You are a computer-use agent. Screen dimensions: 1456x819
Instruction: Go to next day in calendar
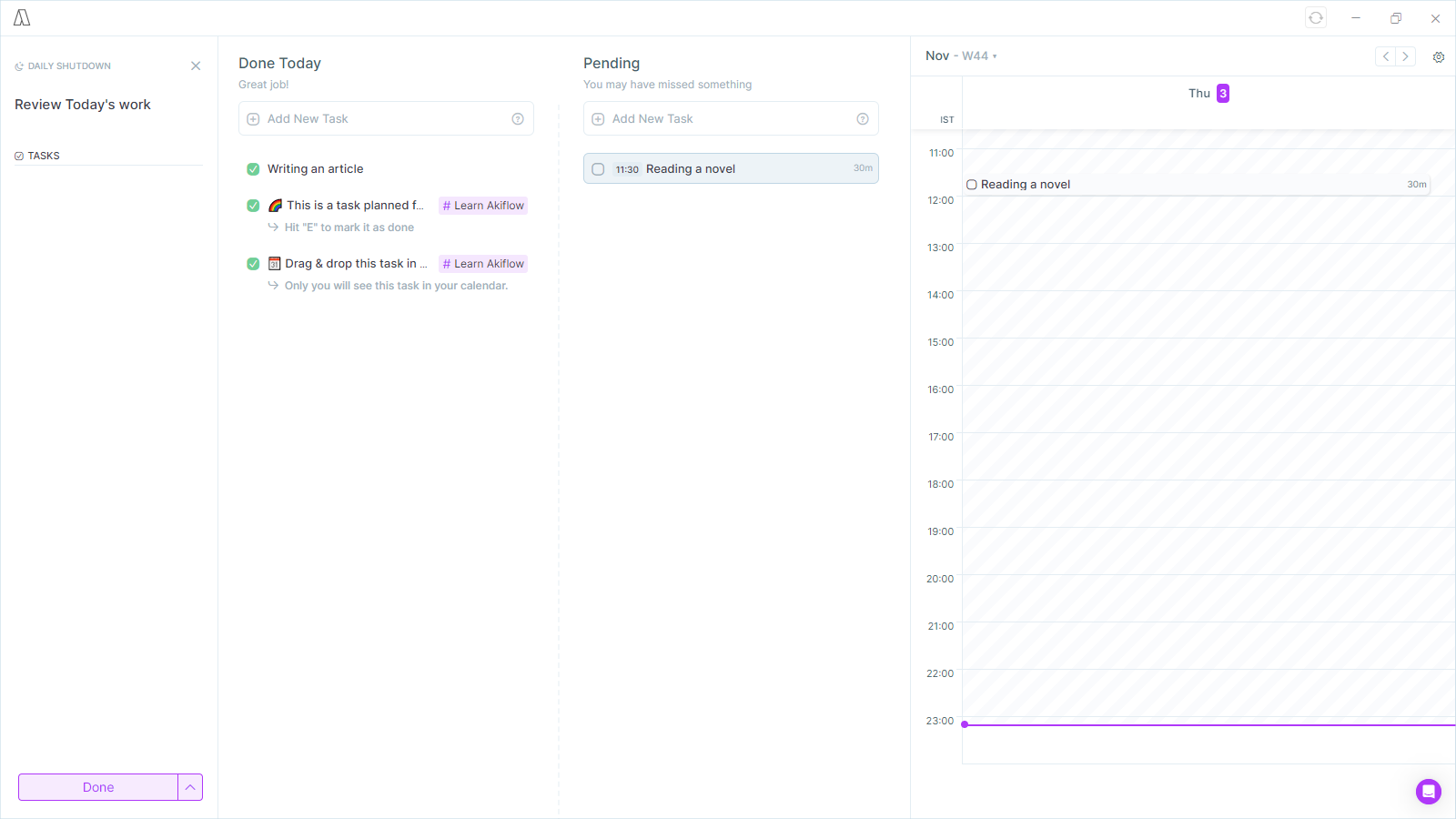coord(1406,56)
